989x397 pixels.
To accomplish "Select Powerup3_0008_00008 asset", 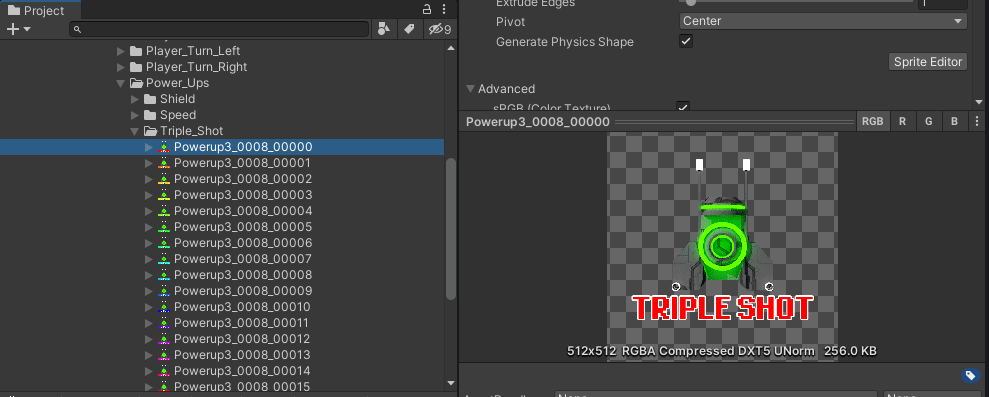I will pos(243,275).
